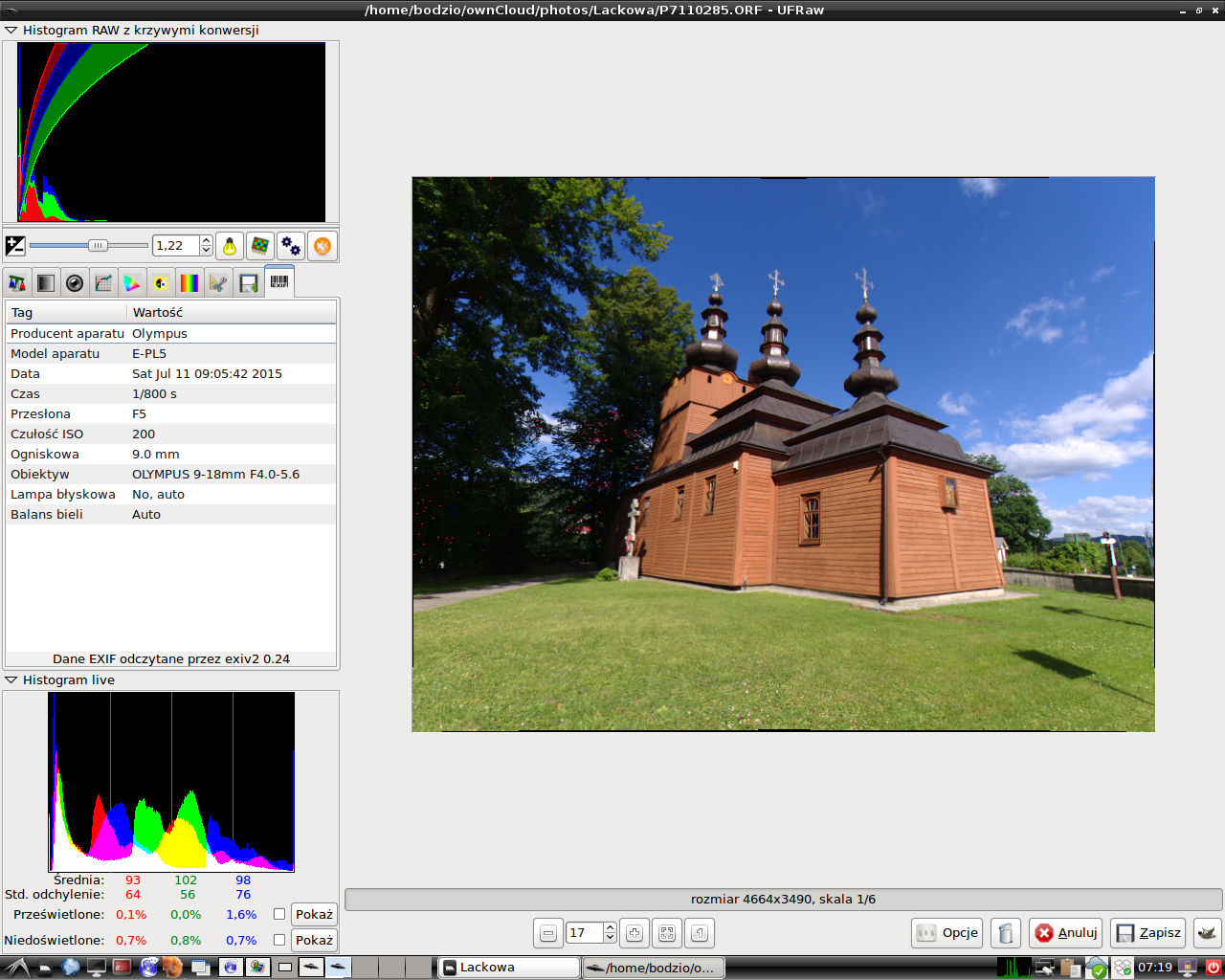The width and height of the screenshot is (1225, 980).
Task: Click the Anuluj cancel button
Action: coord(1066,933)
